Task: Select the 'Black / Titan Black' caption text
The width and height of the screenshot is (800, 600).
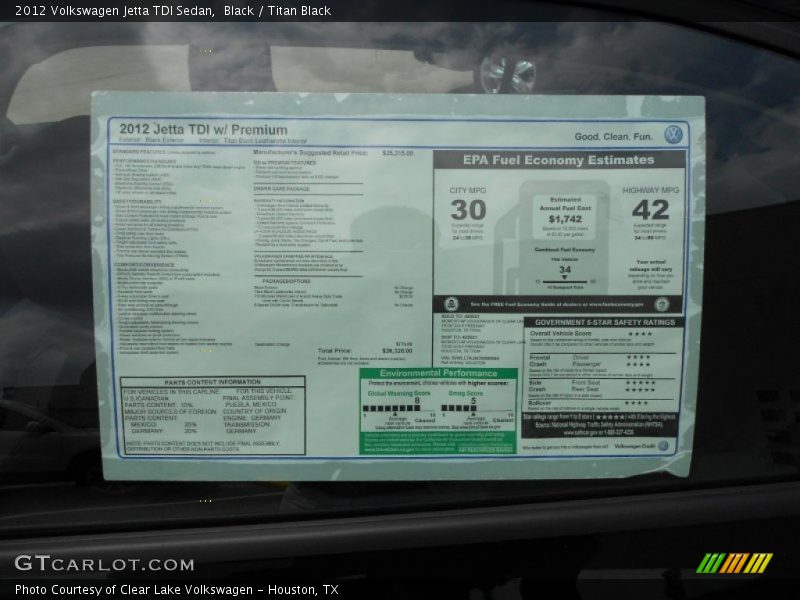Action: pos(277,11)
